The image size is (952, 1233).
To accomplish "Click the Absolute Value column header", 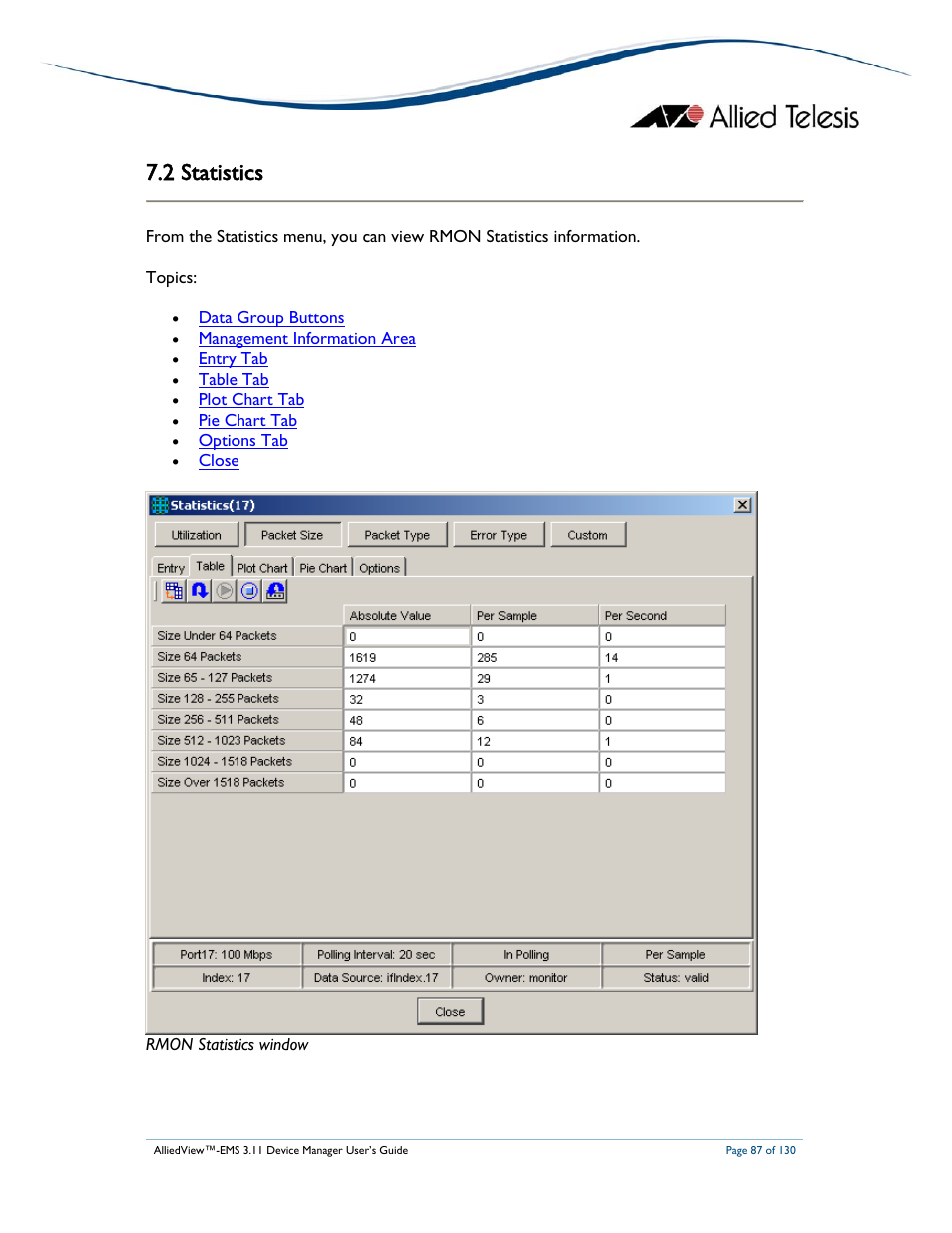I will click(407, 616).
